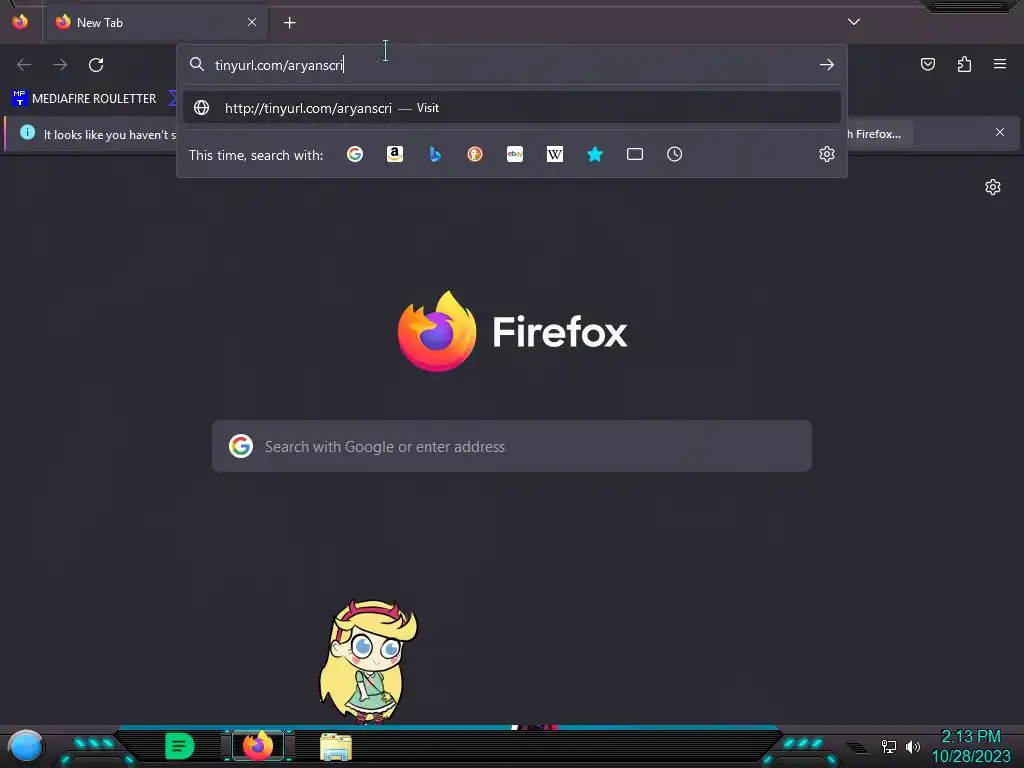
Task: Select the New Tab tab
Action: coord(157,23)
